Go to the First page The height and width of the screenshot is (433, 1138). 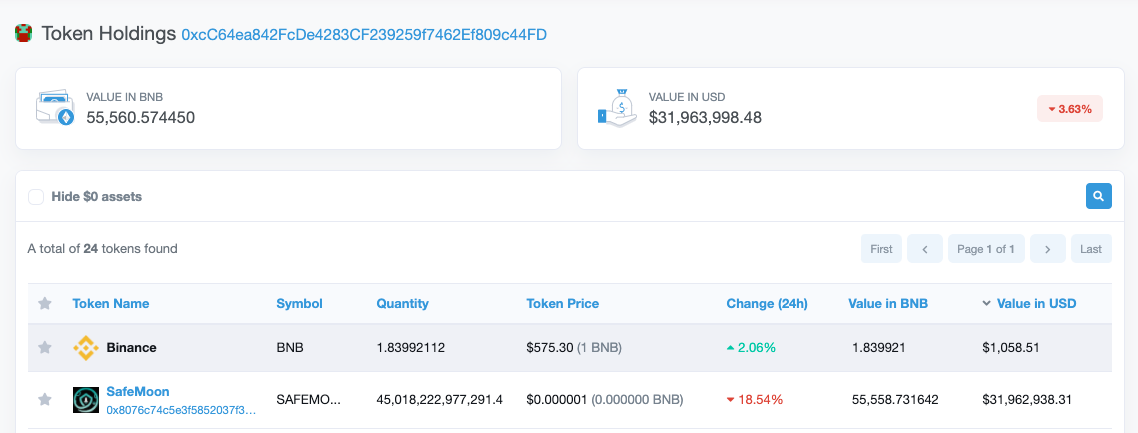pos(881,249)
